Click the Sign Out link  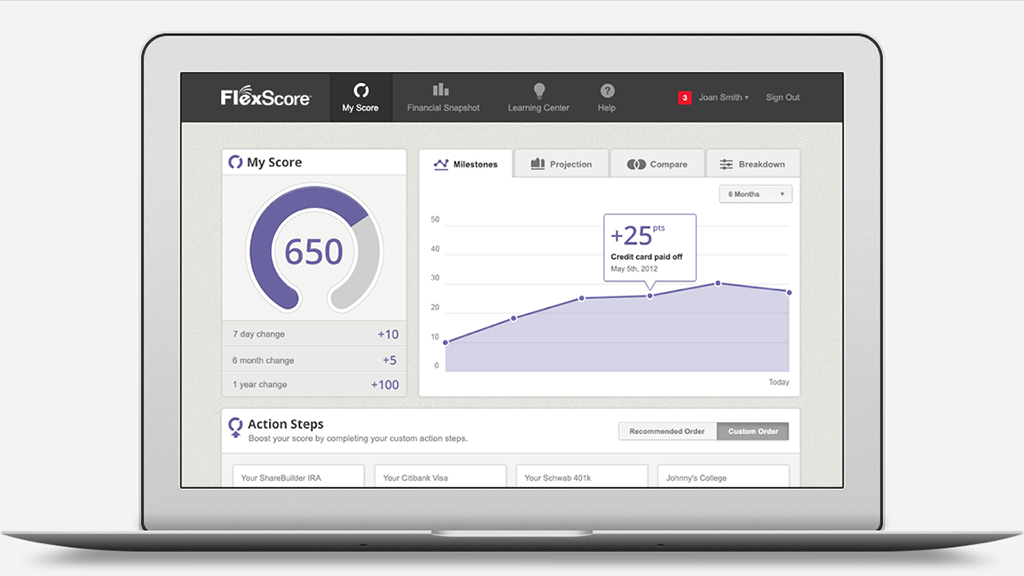coord(782,98)
